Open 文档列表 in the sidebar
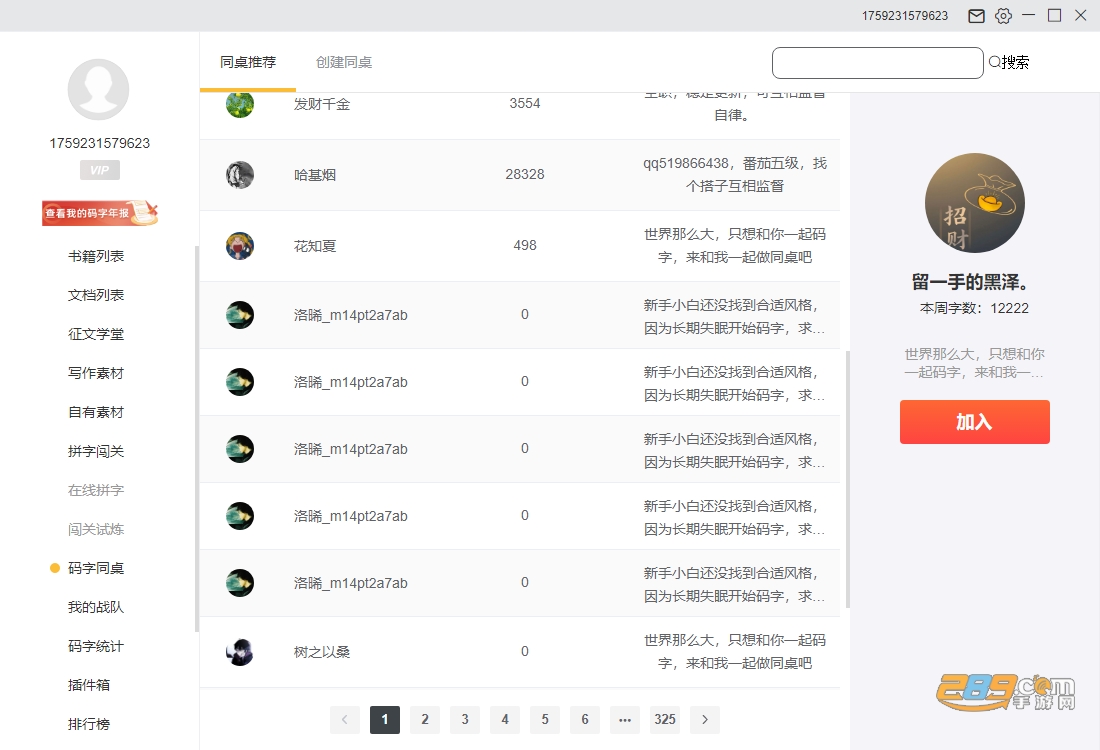 coord(96,295)
